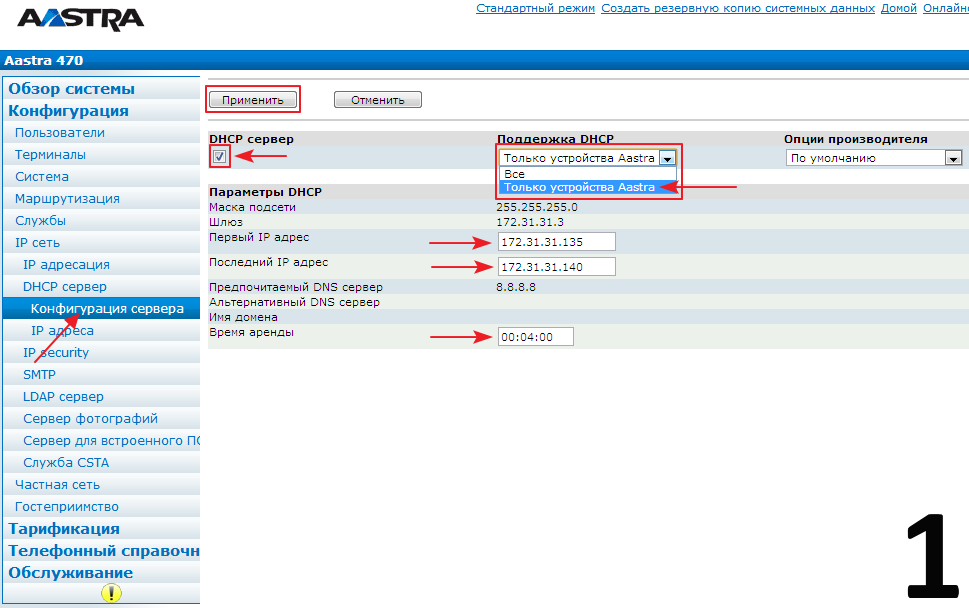
Task: Toggle the DHCP сервер checkbox
Action: [219, 156]
